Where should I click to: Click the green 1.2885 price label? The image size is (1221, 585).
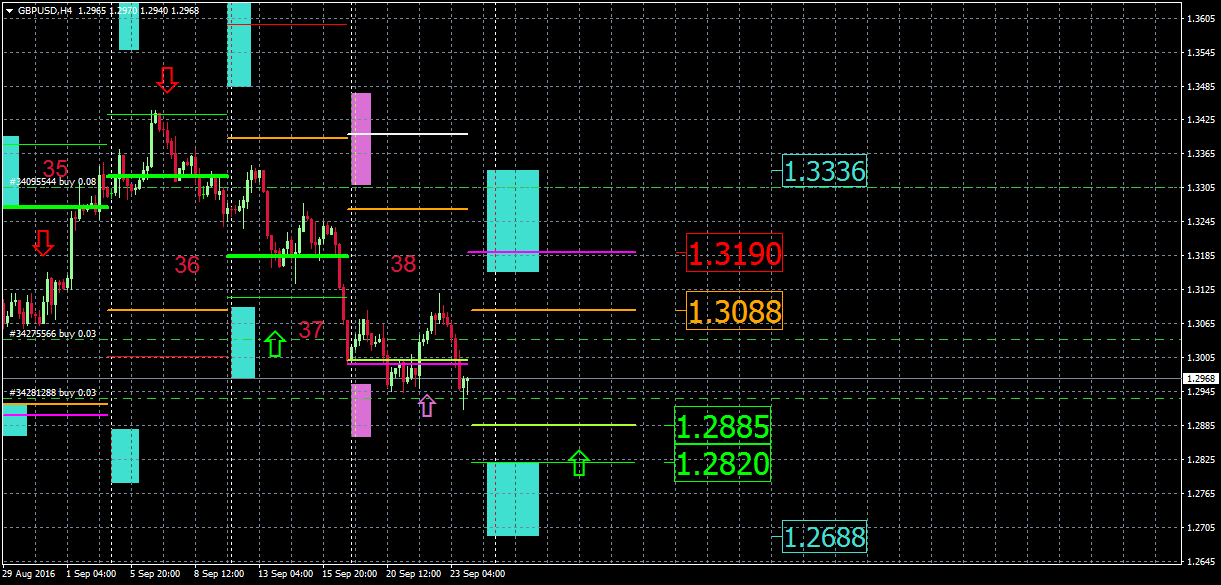(x=723, y=428)
